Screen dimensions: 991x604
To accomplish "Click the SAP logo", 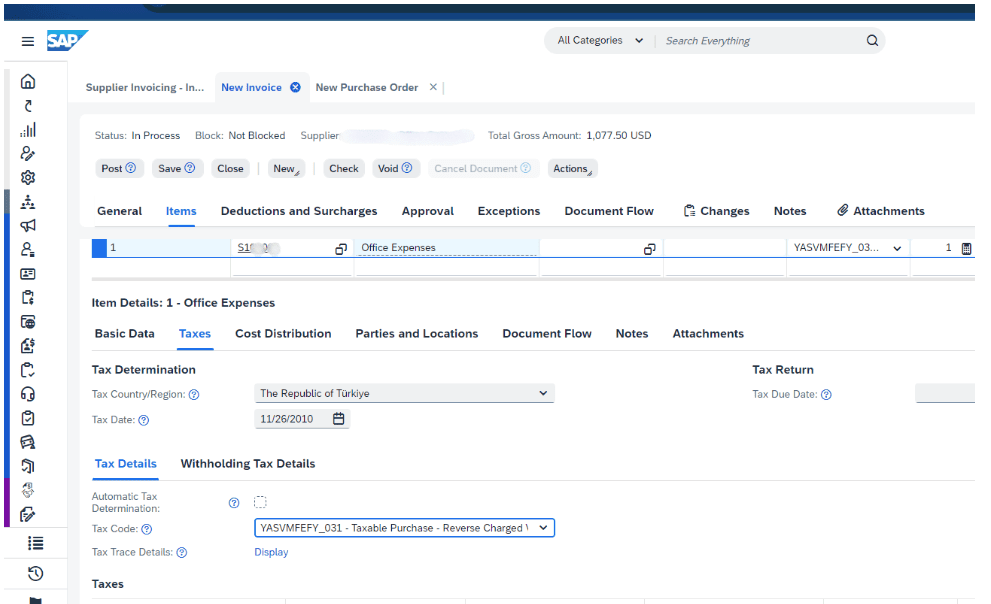I will click(x=67, y=40).
